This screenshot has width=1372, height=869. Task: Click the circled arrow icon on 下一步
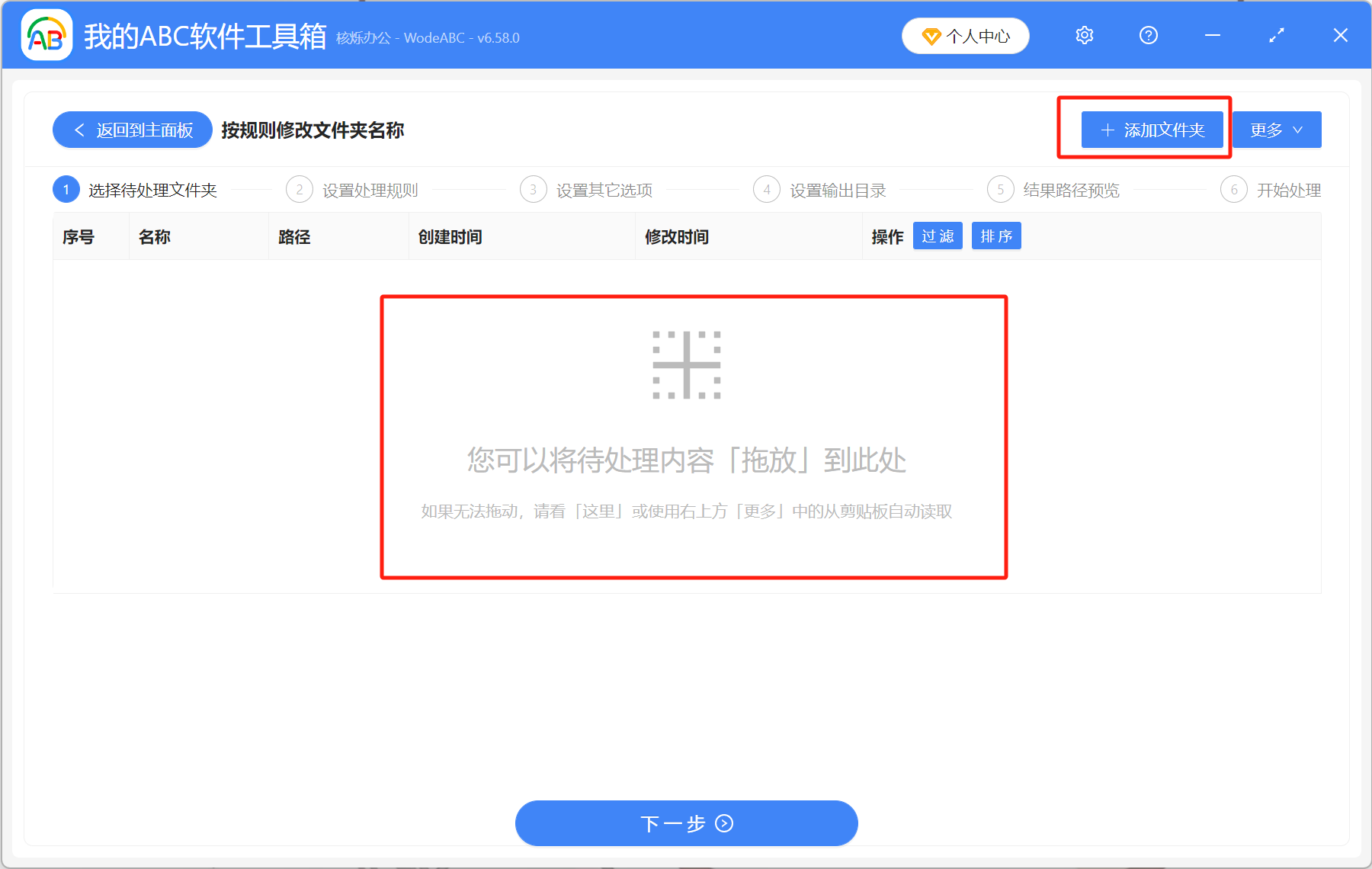tap(723, 824)
